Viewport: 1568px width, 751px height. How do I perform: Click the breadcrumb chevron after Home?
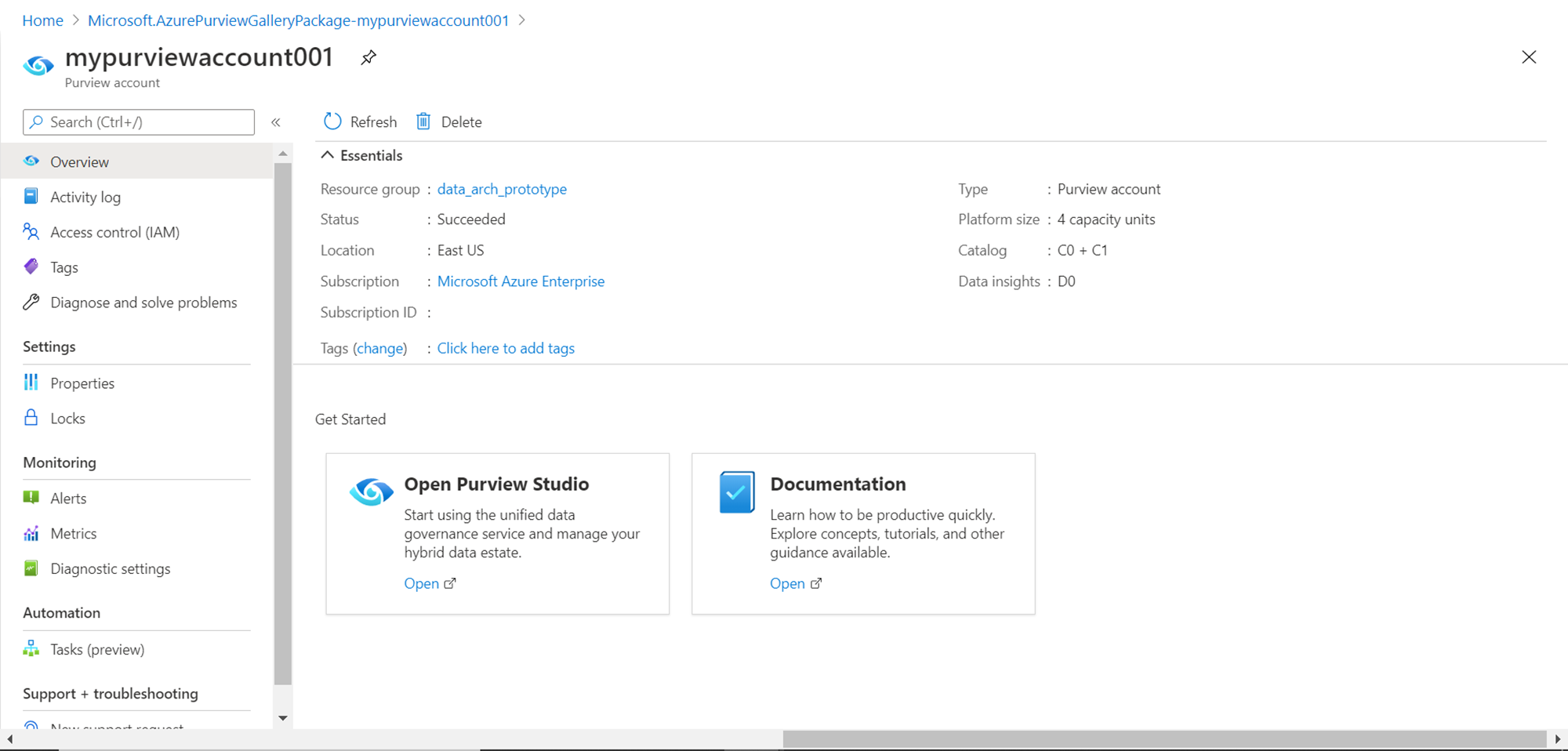tap(76, 20)
